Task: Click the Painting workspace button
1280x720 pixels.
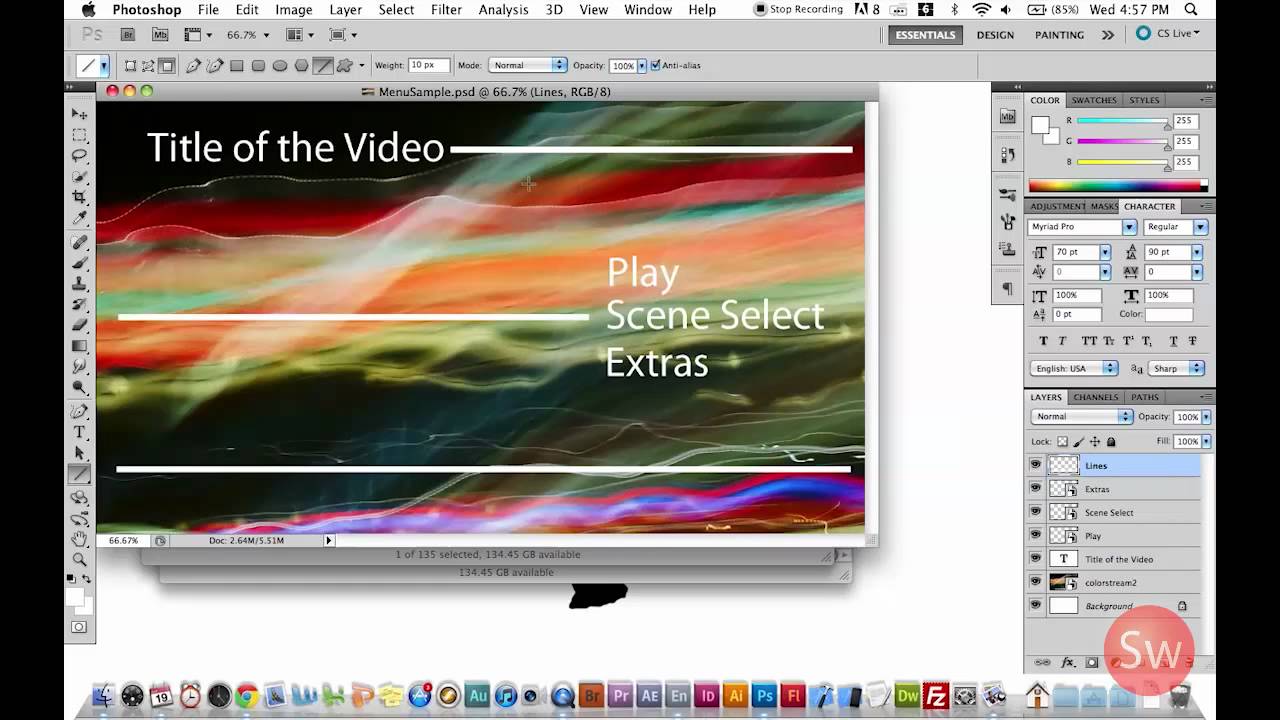Action: (x=1059, y=35)
